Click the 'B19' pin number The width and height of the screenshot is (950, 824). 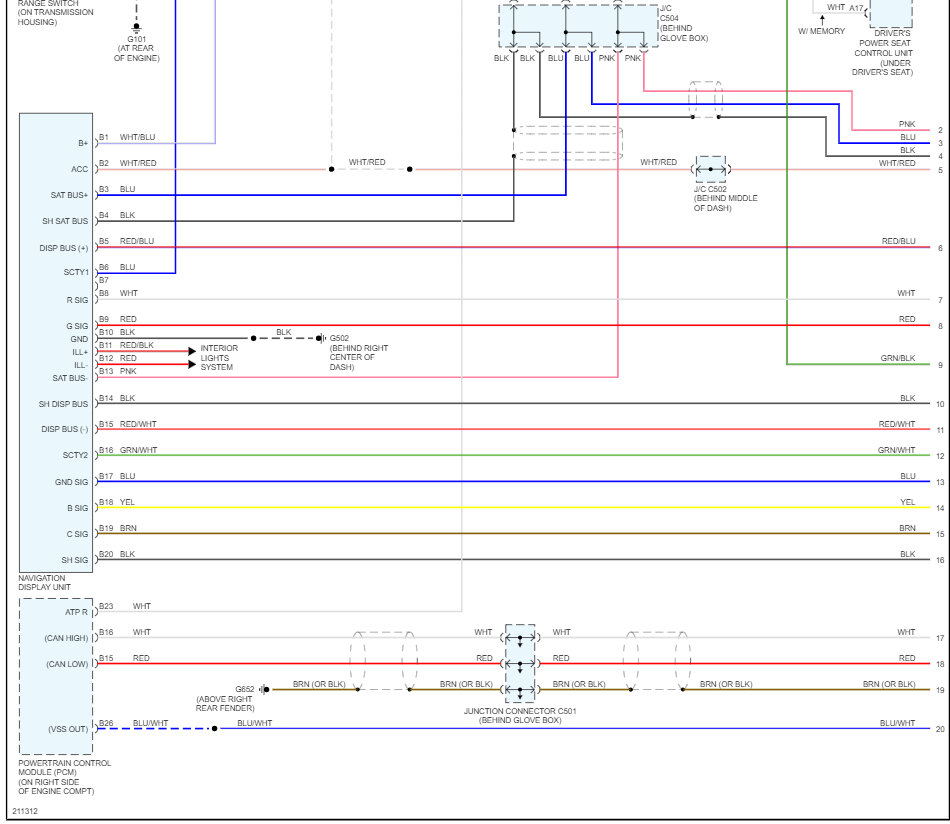[106, 528]
